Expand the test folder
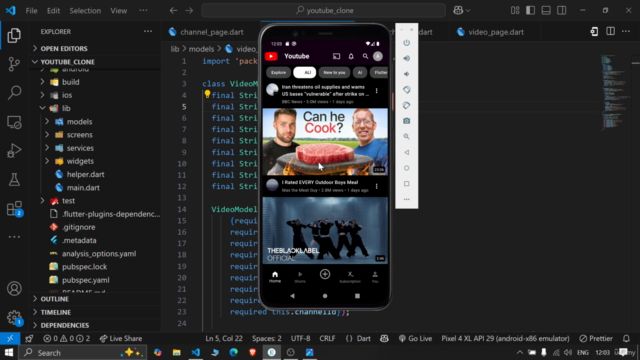640x360 pixels. click(68, 201)
